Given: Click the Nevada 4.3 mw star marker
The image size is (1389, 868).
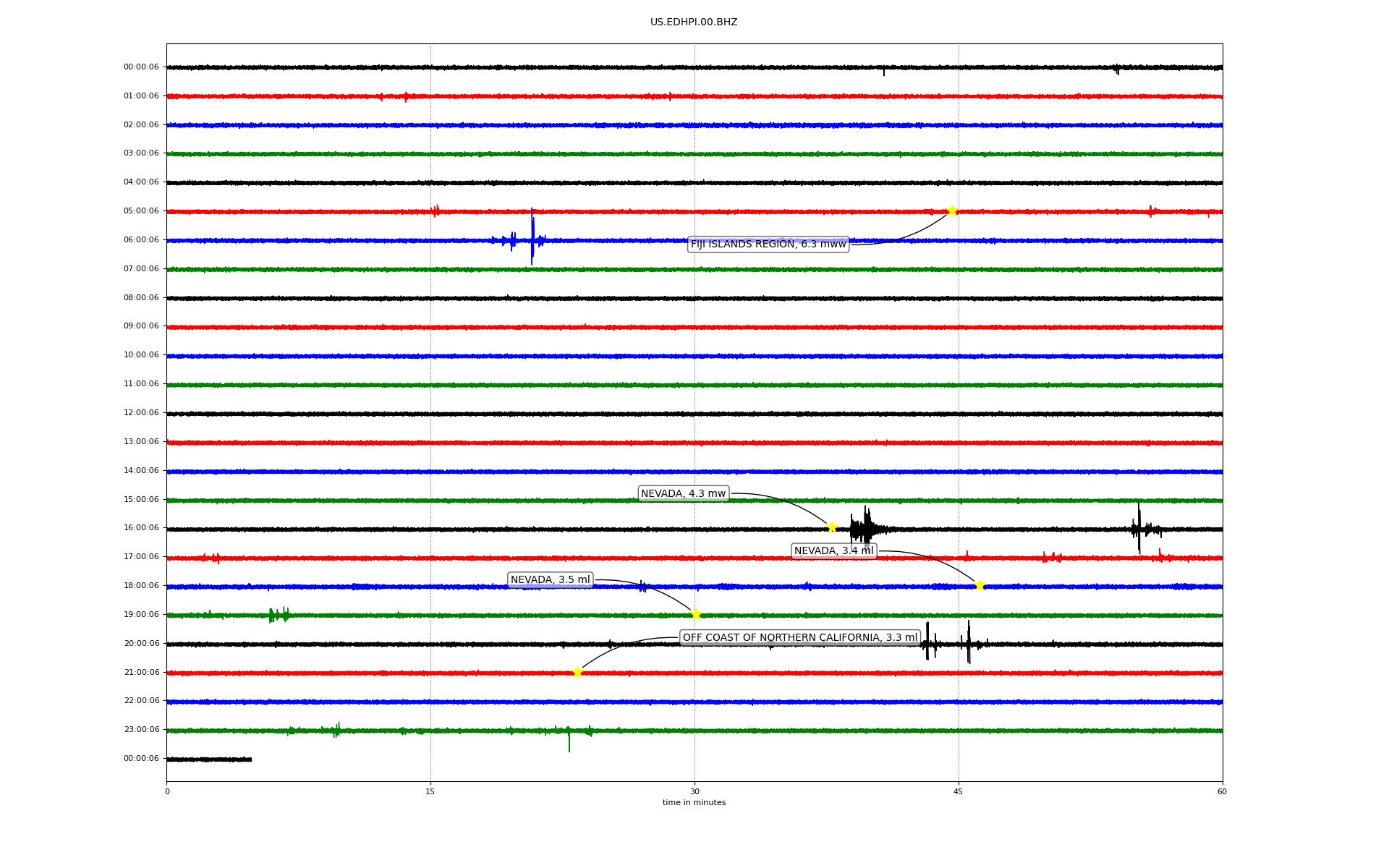Looking at the screenshot, I should coord(832,527).
